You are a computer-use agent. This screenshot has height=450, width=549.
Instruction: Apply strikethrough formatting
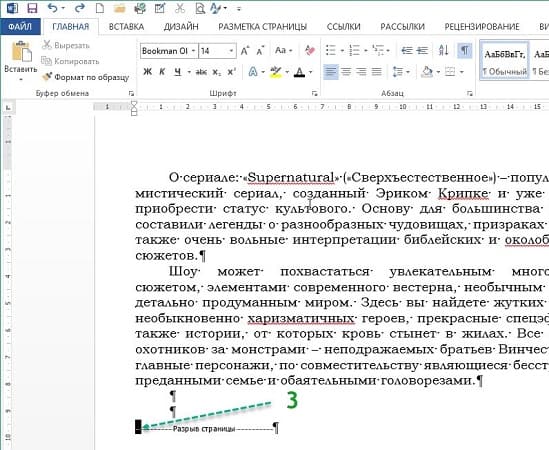pyautogui.click(x=201, y=72)
